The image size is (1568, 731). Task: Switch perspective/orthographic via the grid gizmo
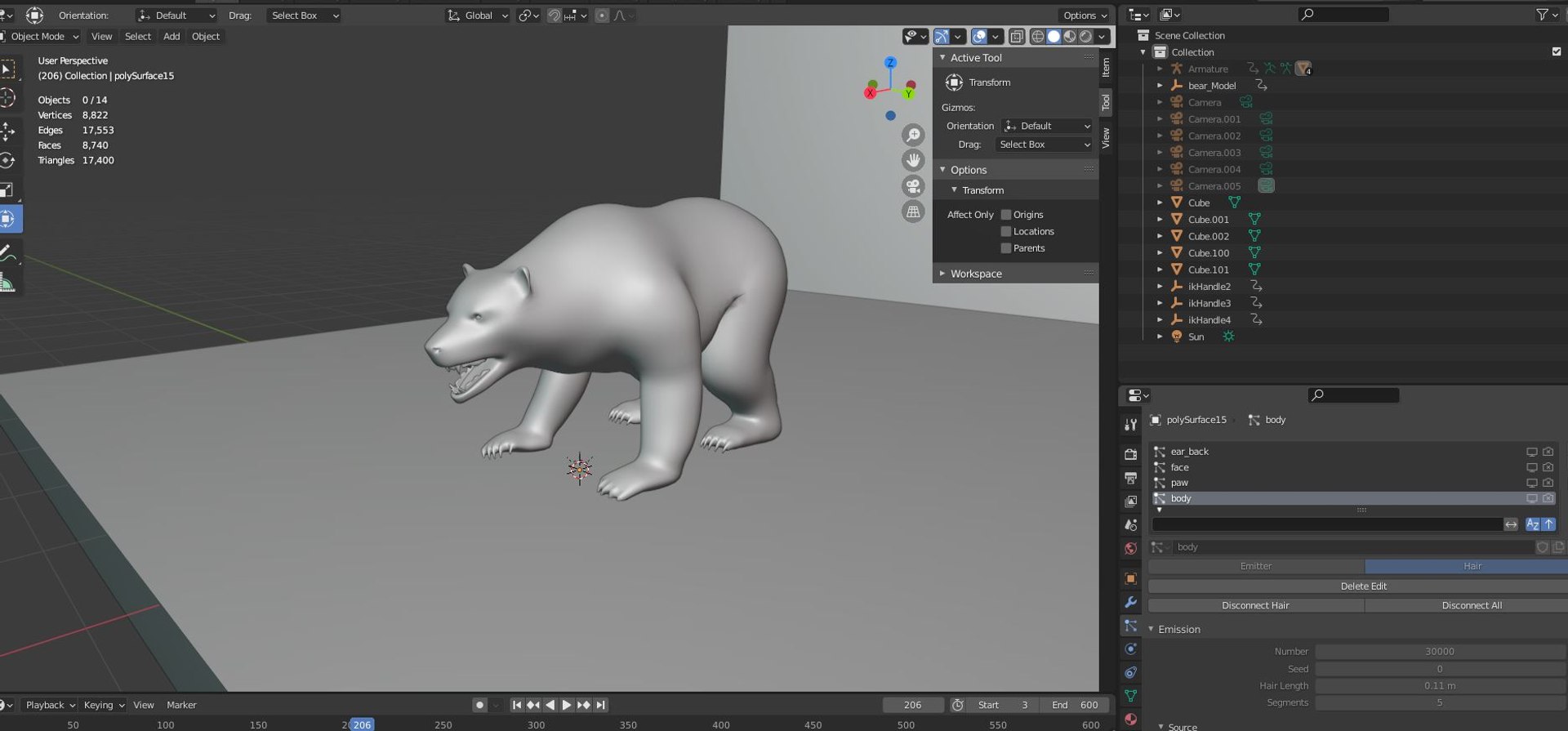pos(913,212)
